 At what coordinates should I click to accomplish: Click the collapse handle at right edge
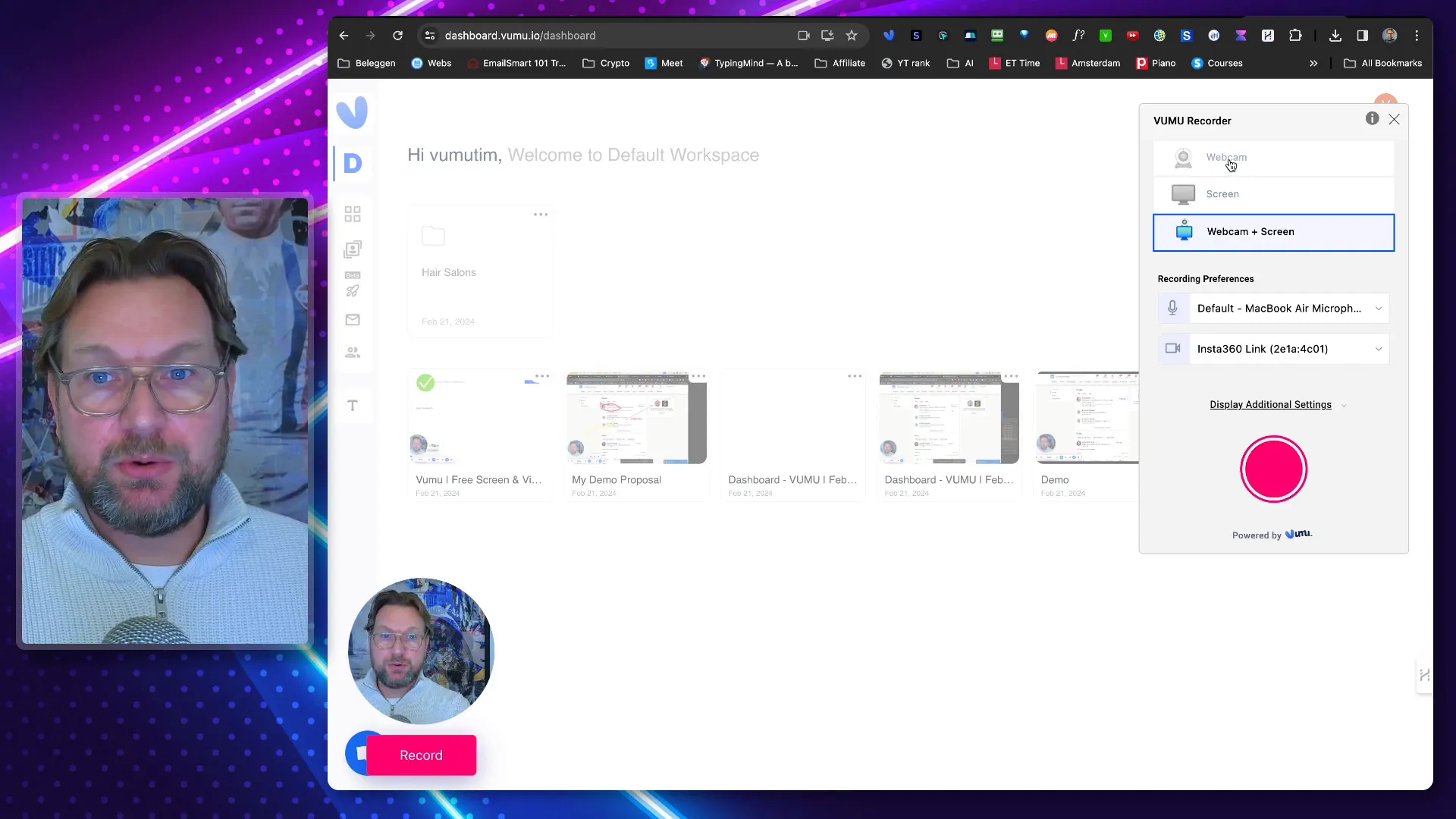[1424, 675]
